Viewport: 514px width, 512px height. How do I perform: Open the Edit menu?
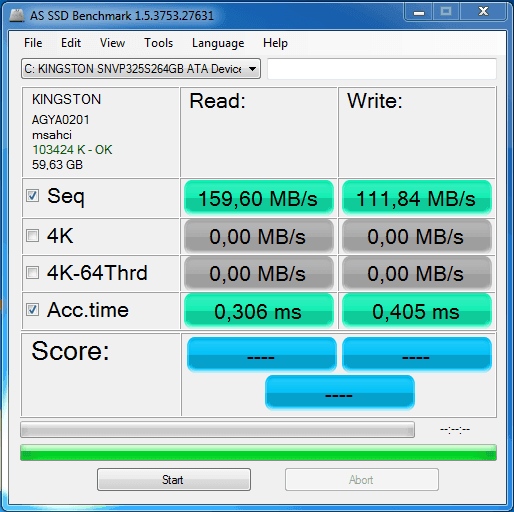pyautogui.click(x=71, y=43)
